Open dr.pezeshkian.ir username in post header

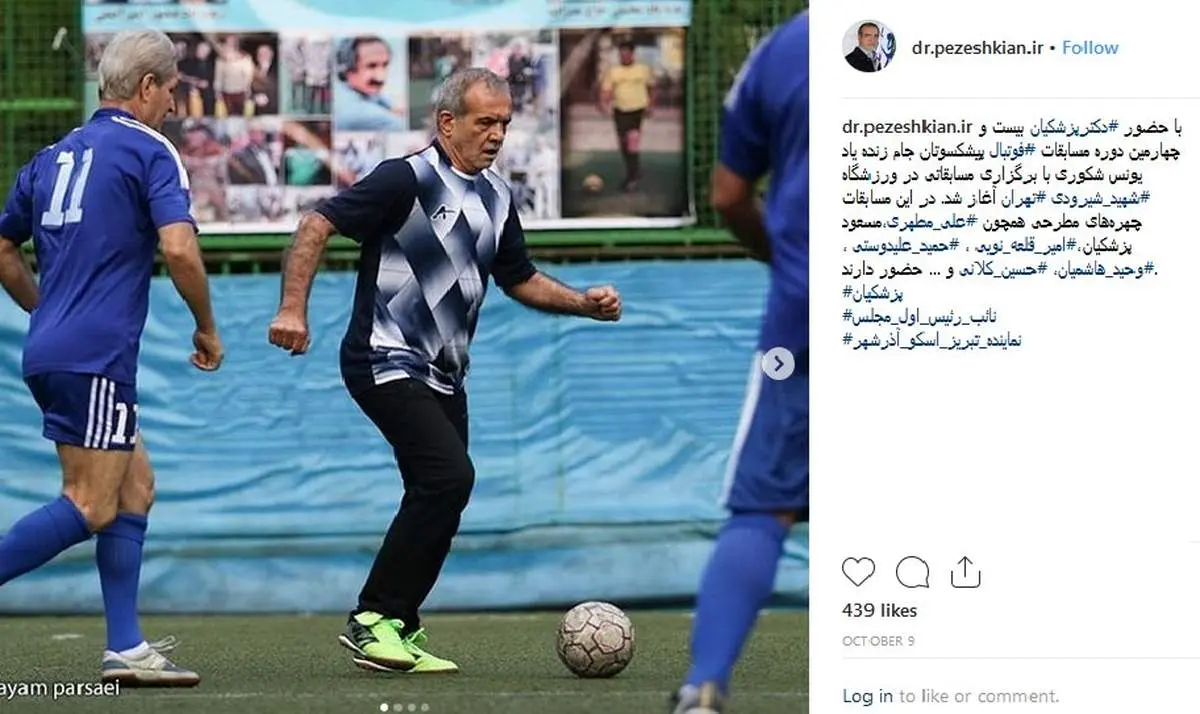(974, 48)
